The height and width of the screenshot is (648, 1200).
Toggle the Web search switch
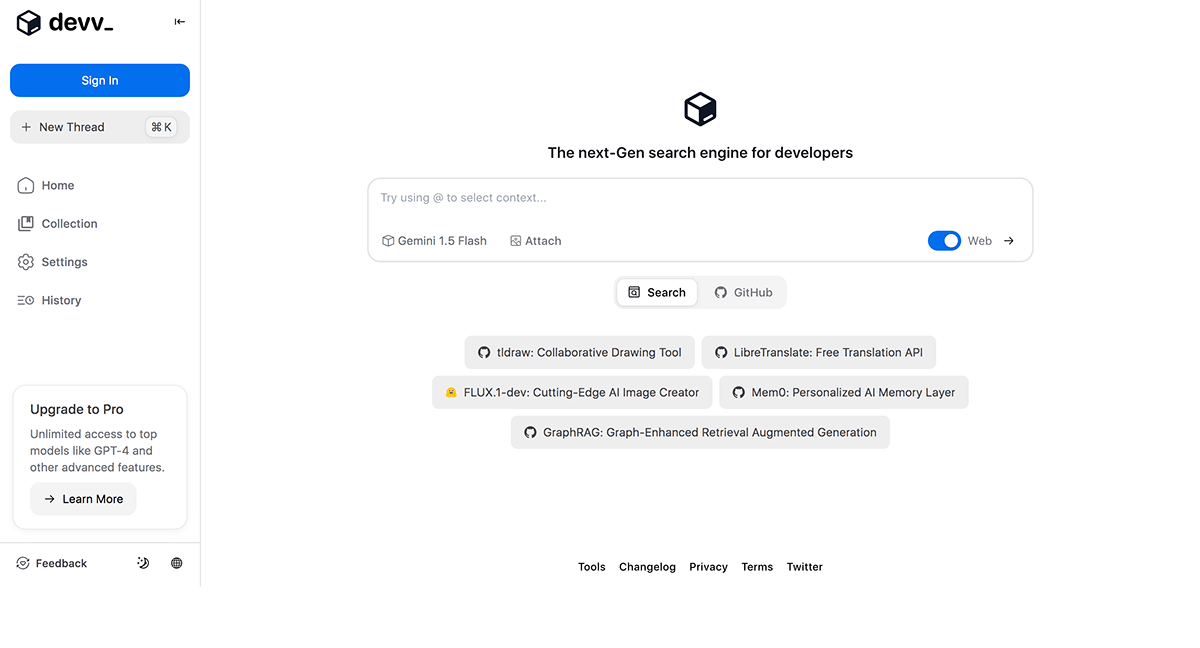coord(944,241)
